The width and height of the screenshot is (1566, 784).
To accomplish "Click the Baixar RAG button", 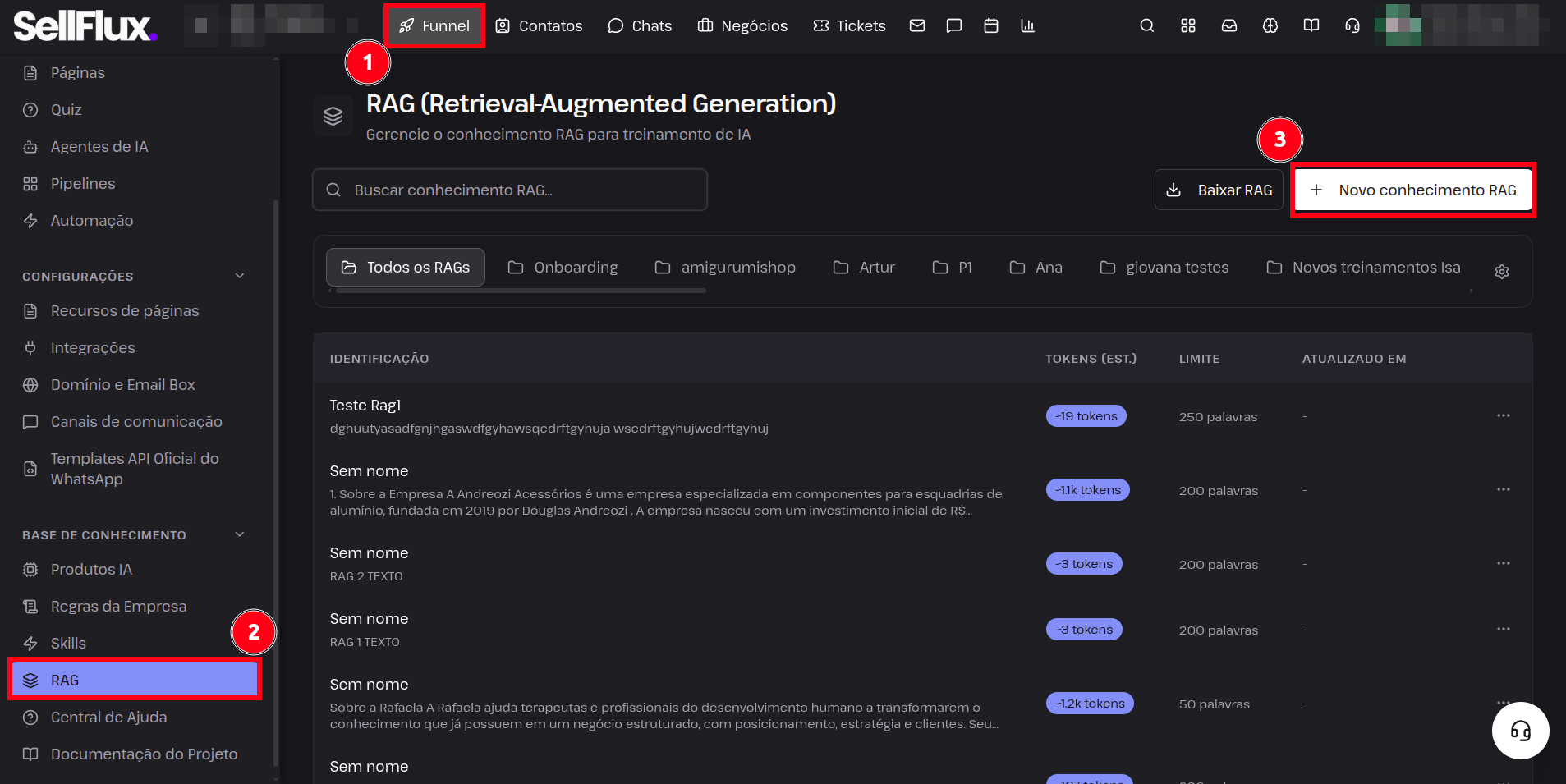I will pyautogui.click(x=1219, y=190).
